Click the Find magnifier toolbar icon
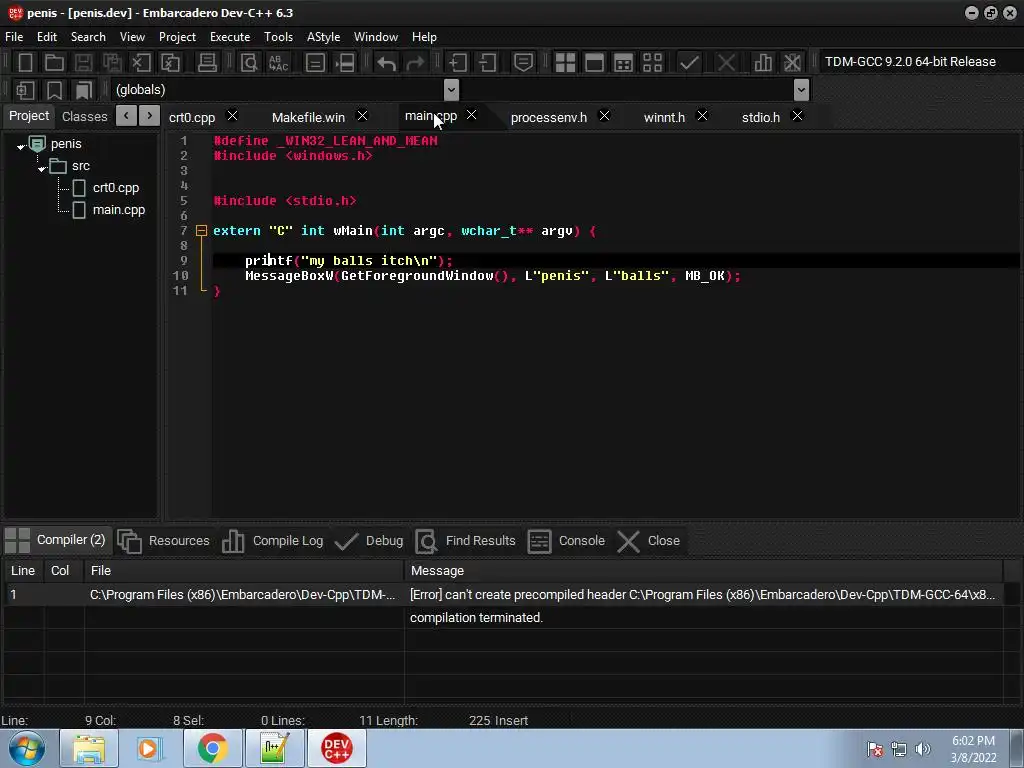 coord(249,63)
